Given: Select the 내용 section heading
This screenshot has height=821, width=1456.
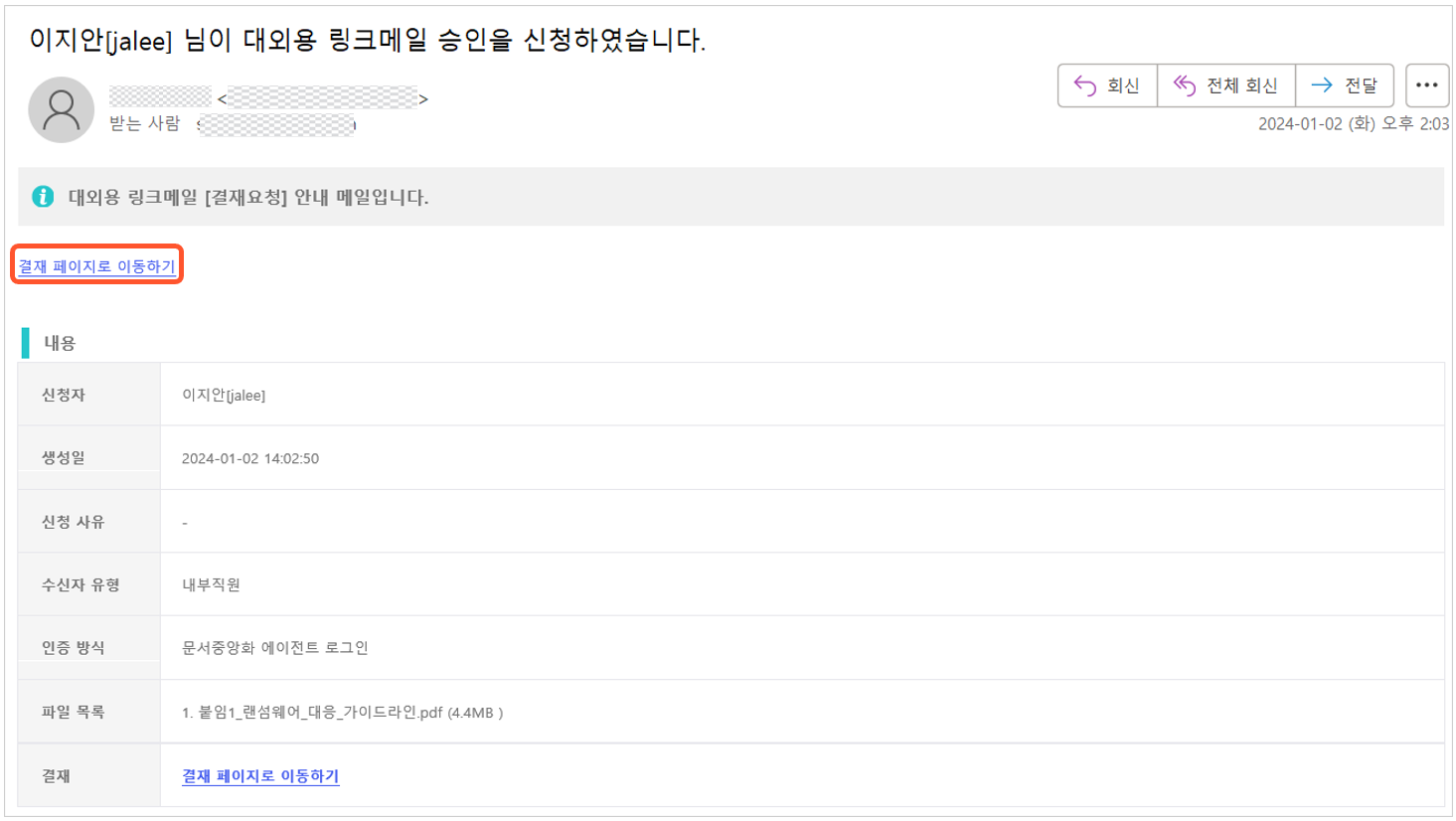Looking at the screenshot, I should tap(60, 344).
